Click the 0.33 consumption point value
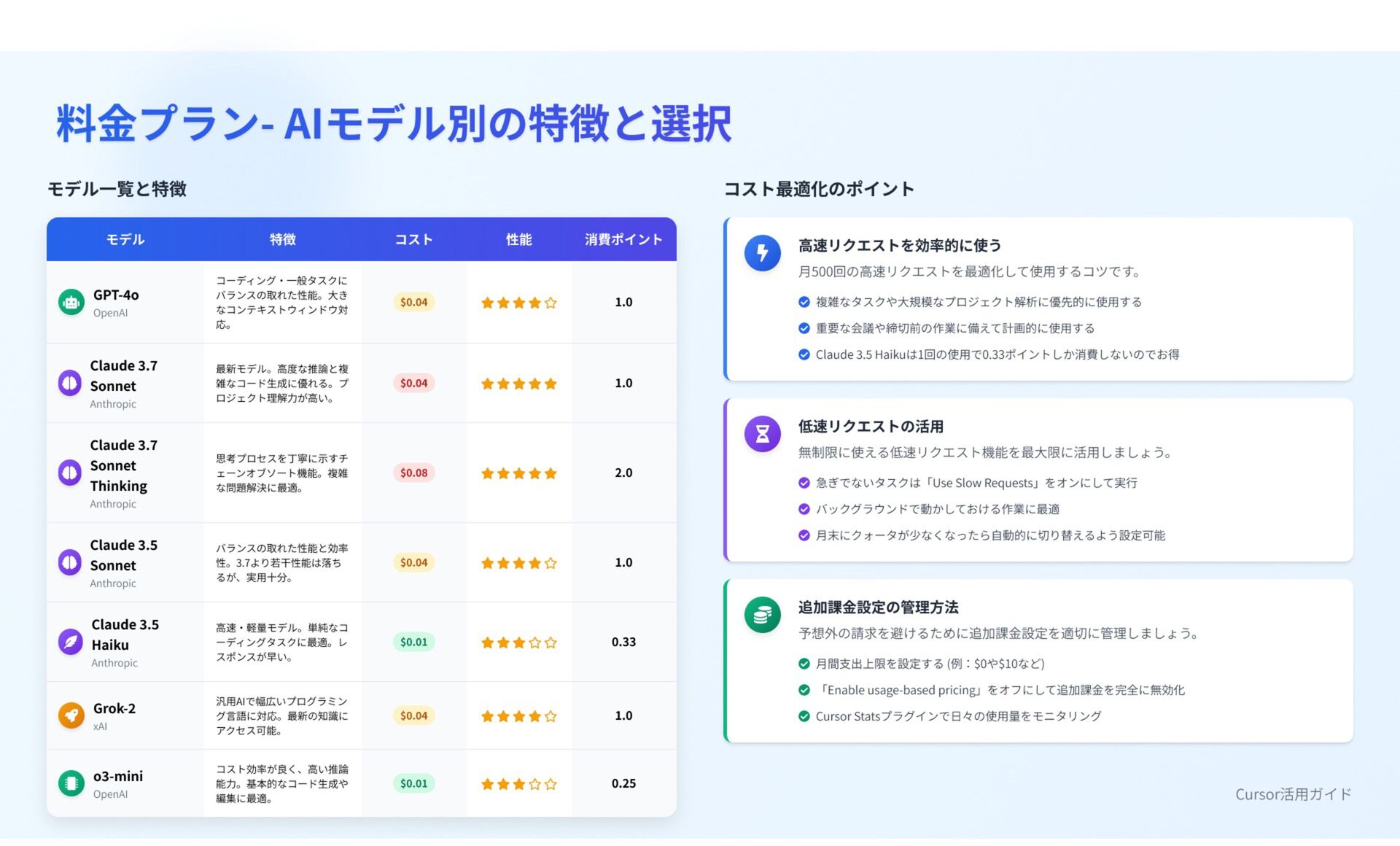 coord(623,642)
